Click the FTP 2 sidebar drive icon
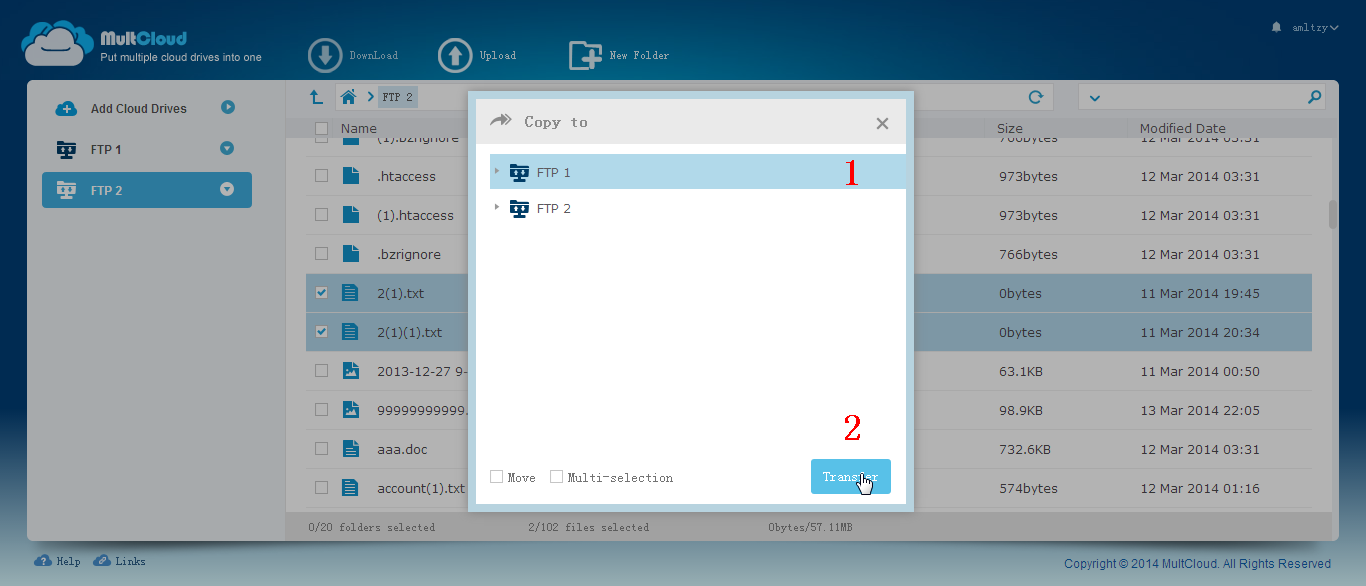Screen dimensions: 1366x586 tap(66, 190)
